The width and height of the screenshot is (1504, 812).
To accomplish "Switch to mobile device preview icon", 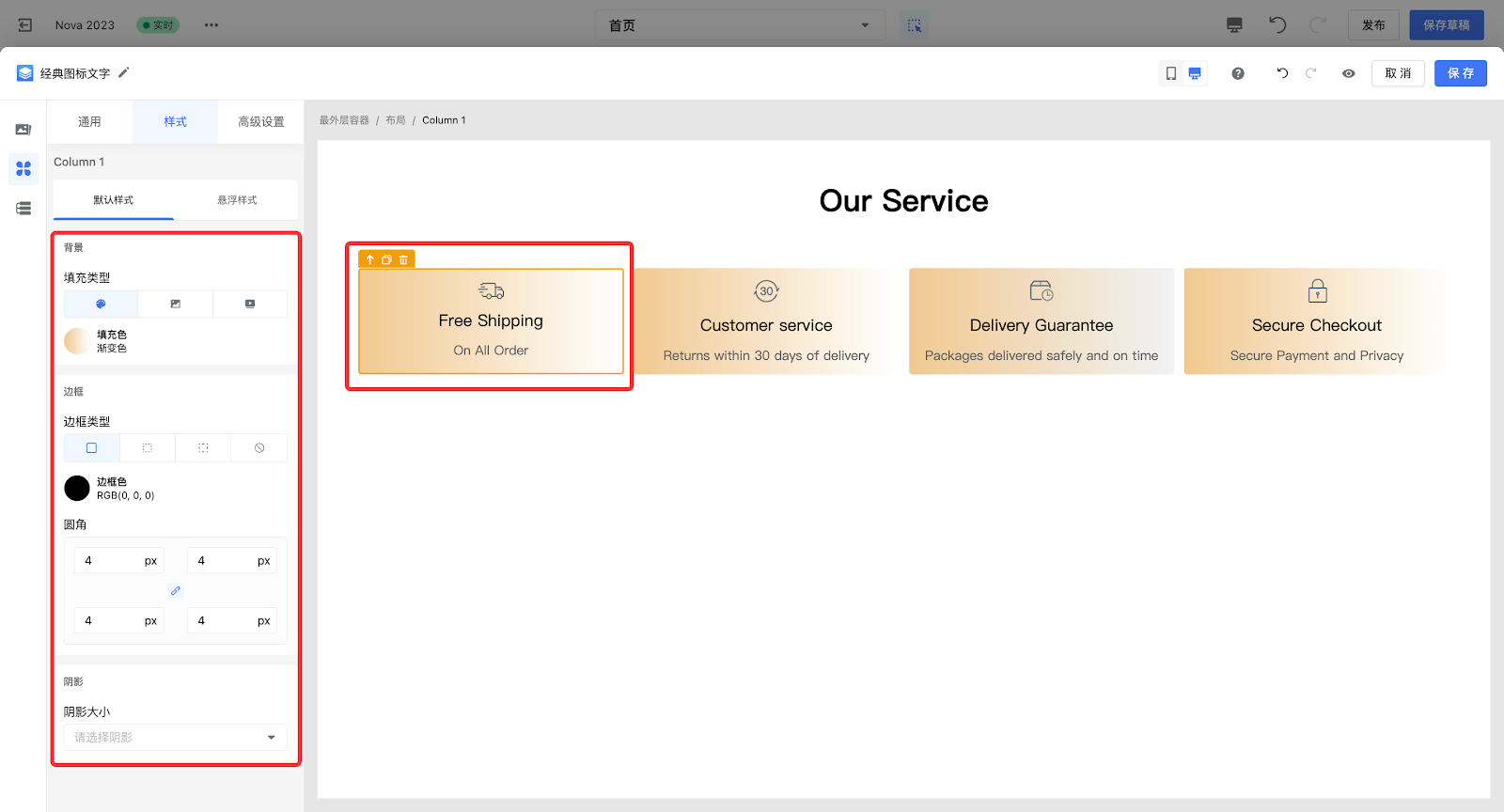I will 1171,73.
